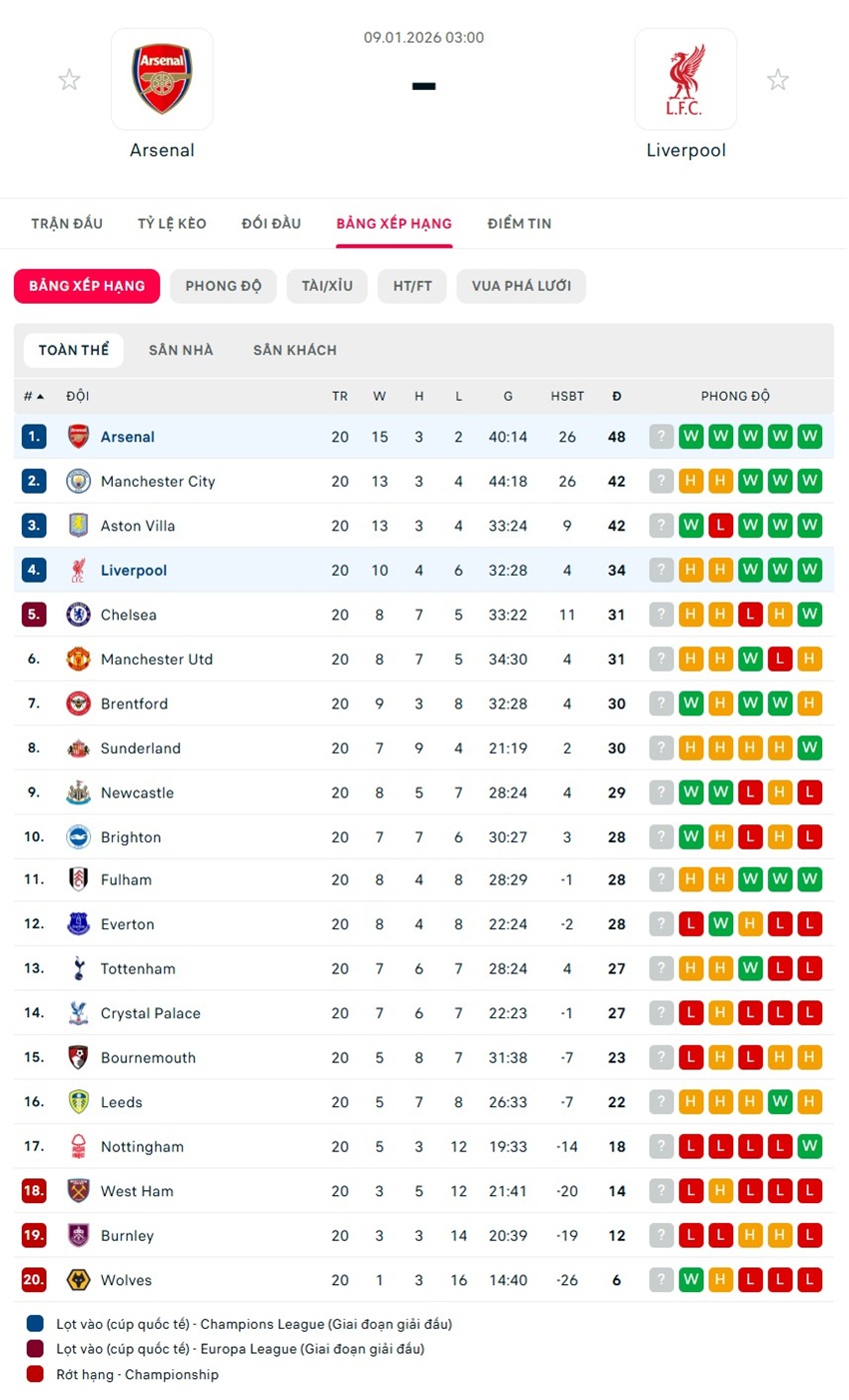This screenshot has width=849, height=1400.
Task: Sort standings by the # column arrow
Action: [x=40, y=397]
